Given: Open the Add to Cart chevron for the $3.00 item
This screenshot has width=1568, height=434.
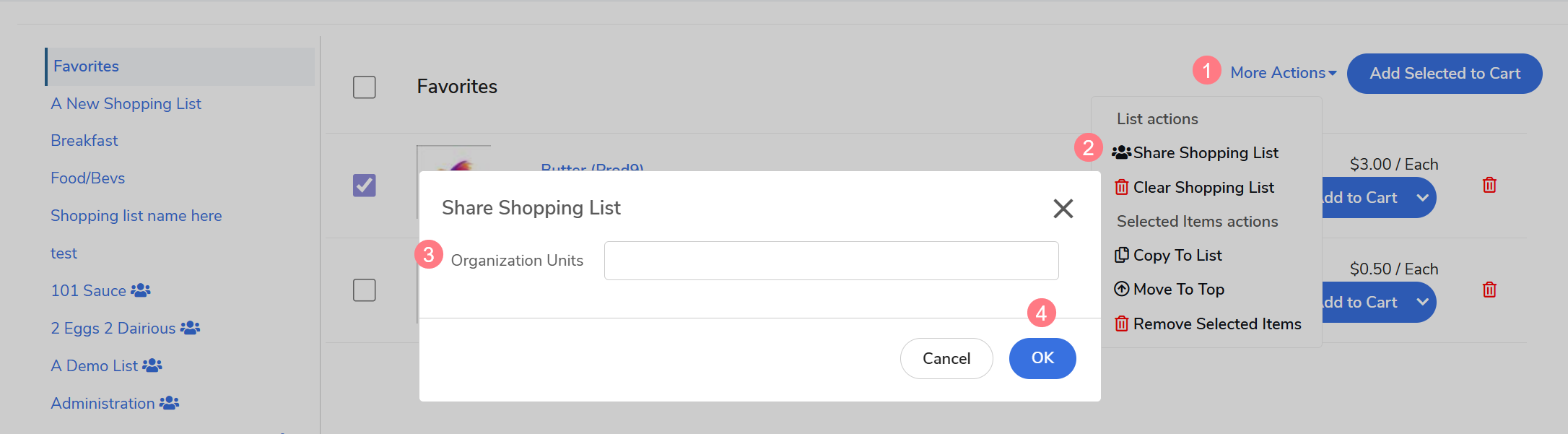Looking at the screenshot, I should coord(1422,198).
